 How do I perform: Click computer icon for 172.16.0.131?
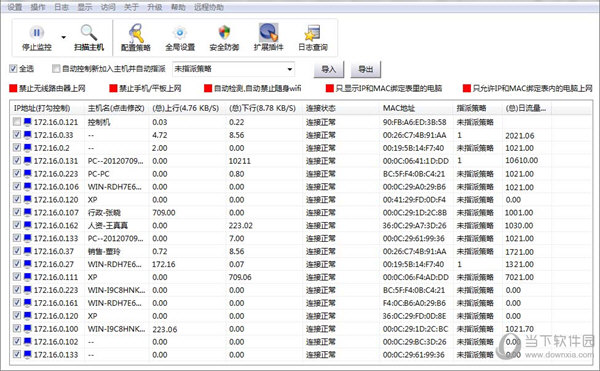click(x=28, y=161)
